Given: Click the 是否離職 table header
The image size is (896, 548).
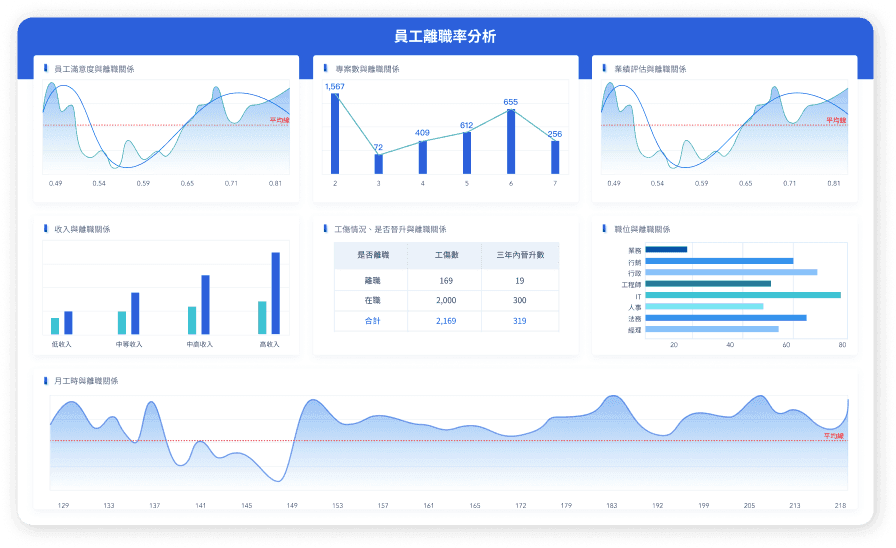Looking at the screenshot, I should 373,255.
